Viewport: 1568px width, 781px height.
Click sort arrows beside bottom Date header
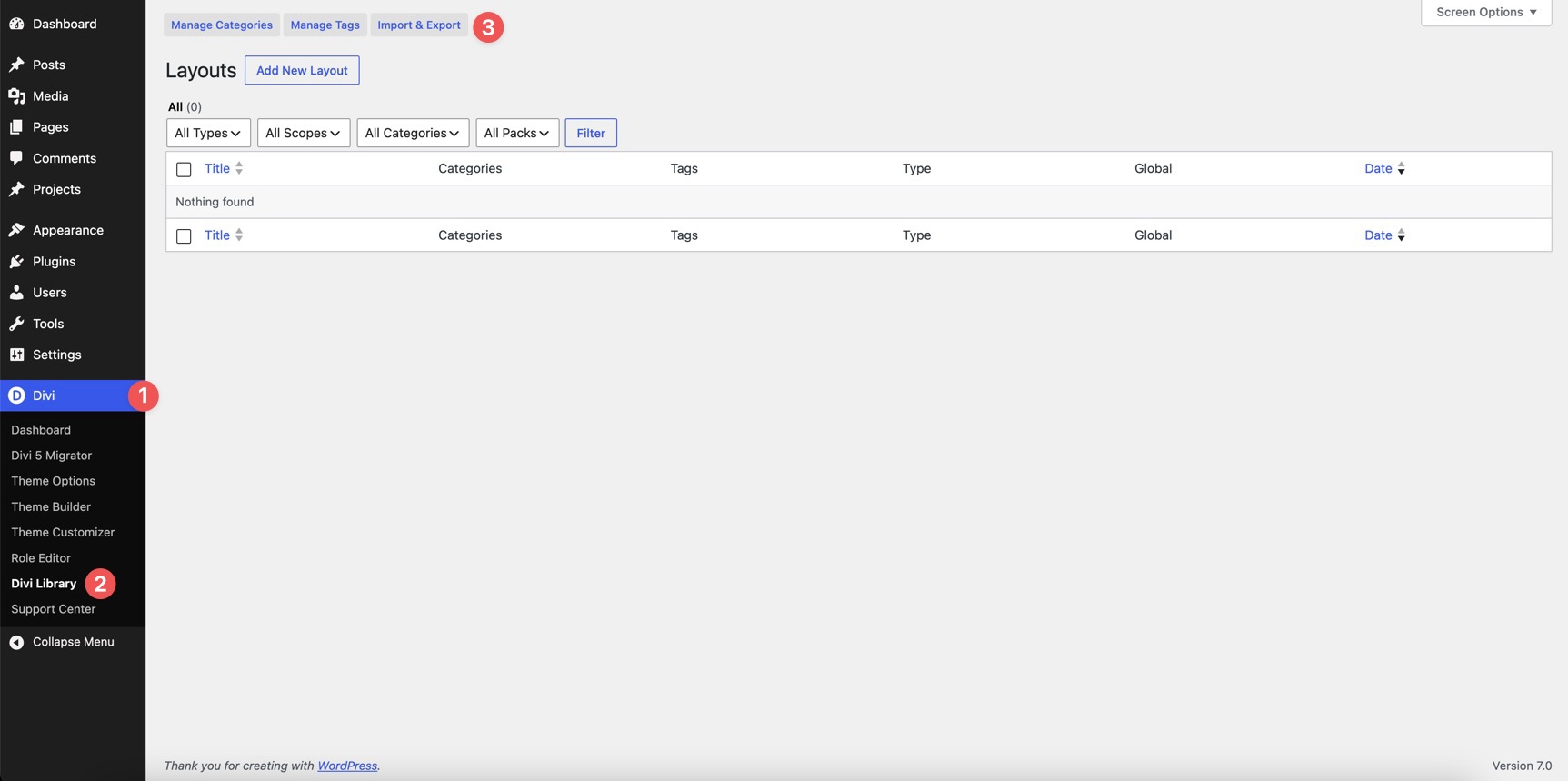(1401, 235)
